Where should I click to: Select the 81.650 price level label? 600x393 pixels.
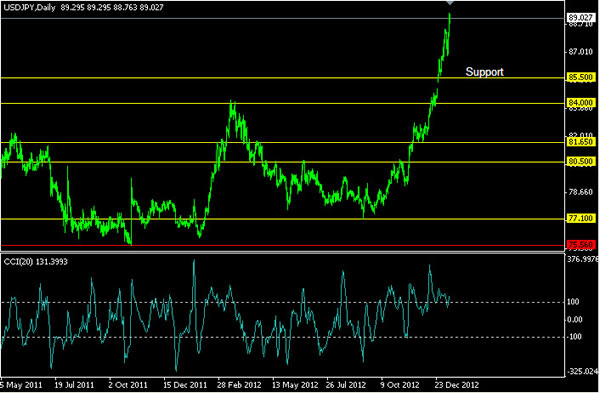[580, 142]
